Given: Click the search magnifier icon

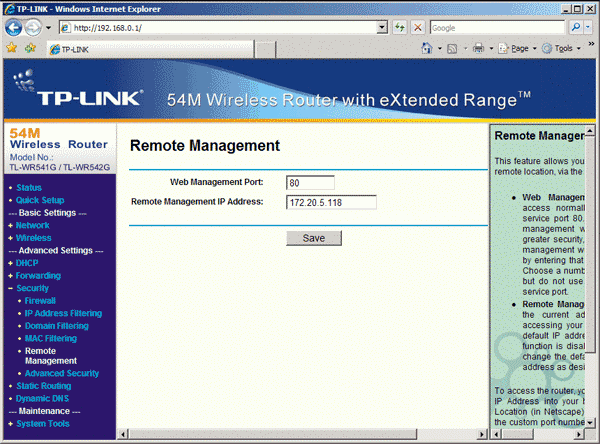Looking at the screenshot, I should [576, 27].
